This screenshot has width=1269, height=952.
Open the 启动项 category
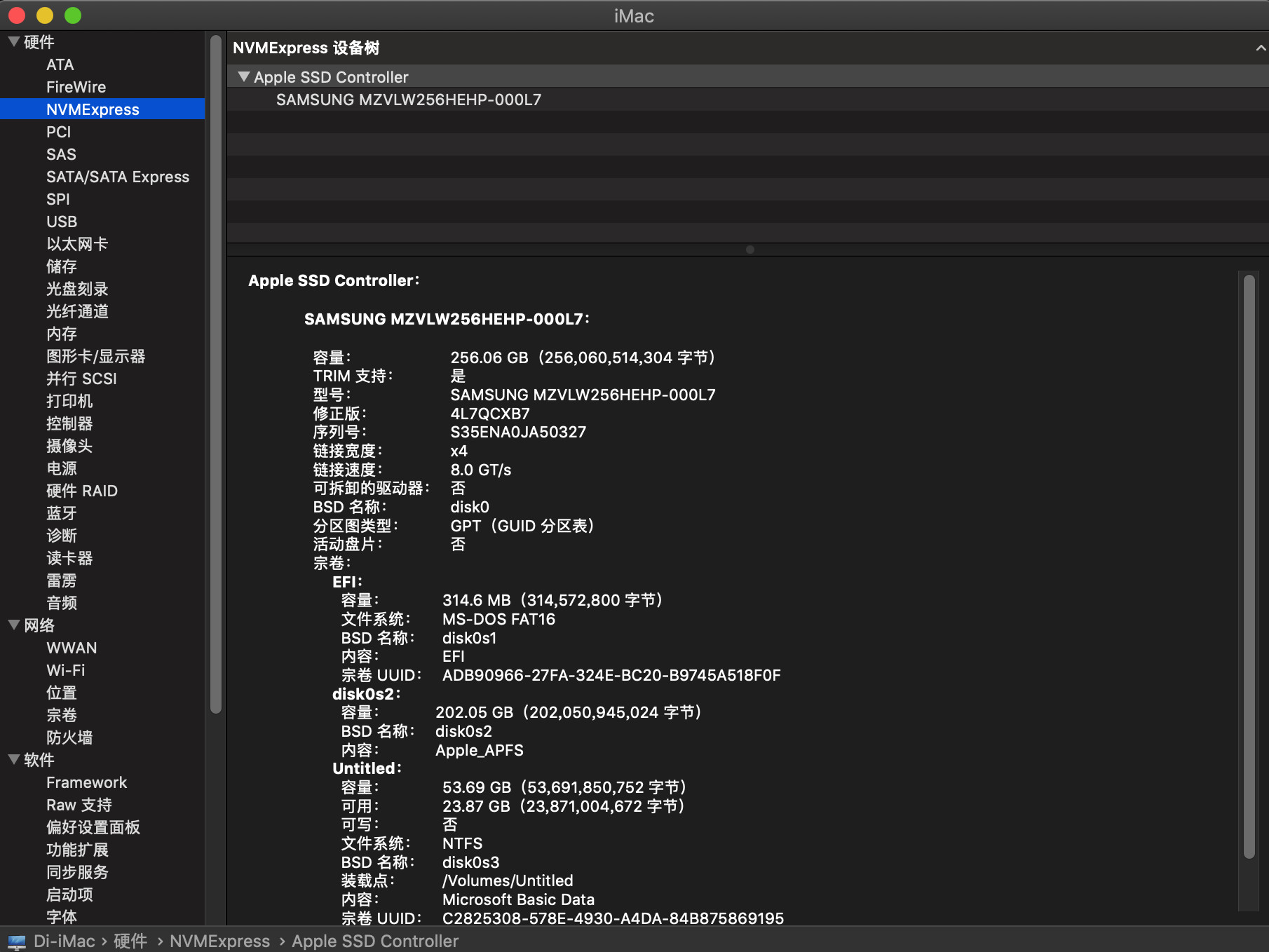pos(69,895)
